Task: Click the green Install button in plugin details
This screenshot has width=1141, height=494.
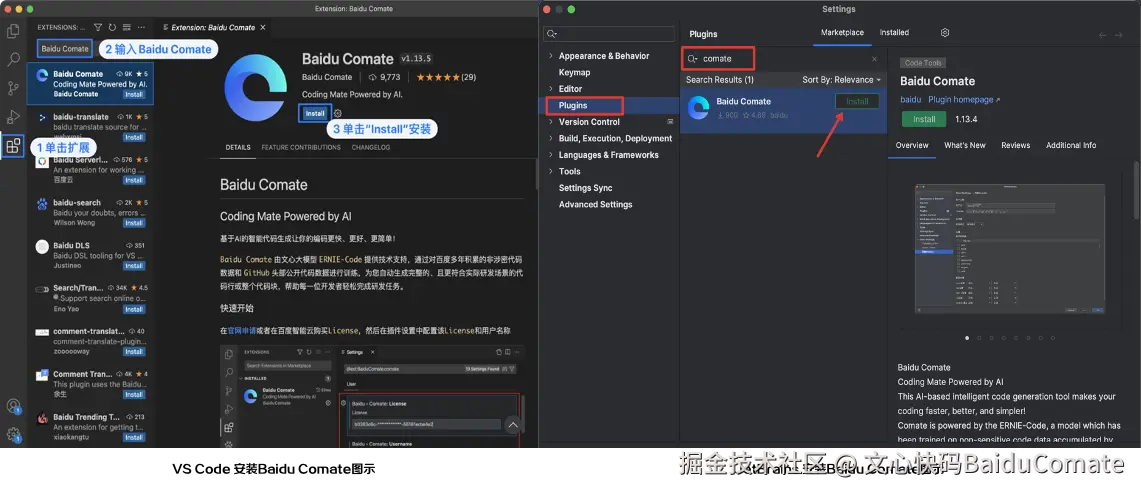Action: 923,119
